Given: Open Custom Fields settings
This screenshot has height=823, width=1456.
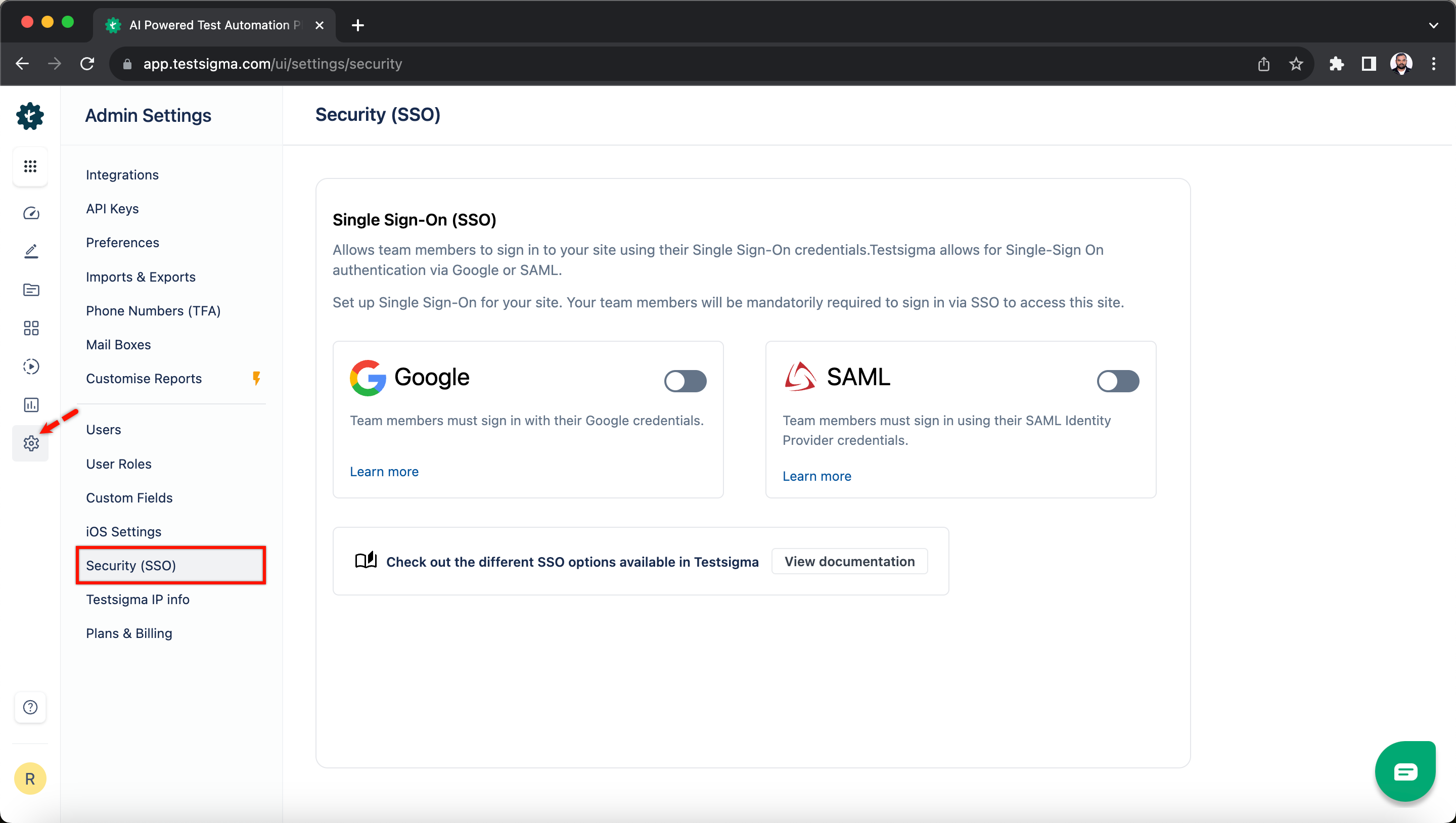Looking at the screenshot, I should (x=129, y=498).
